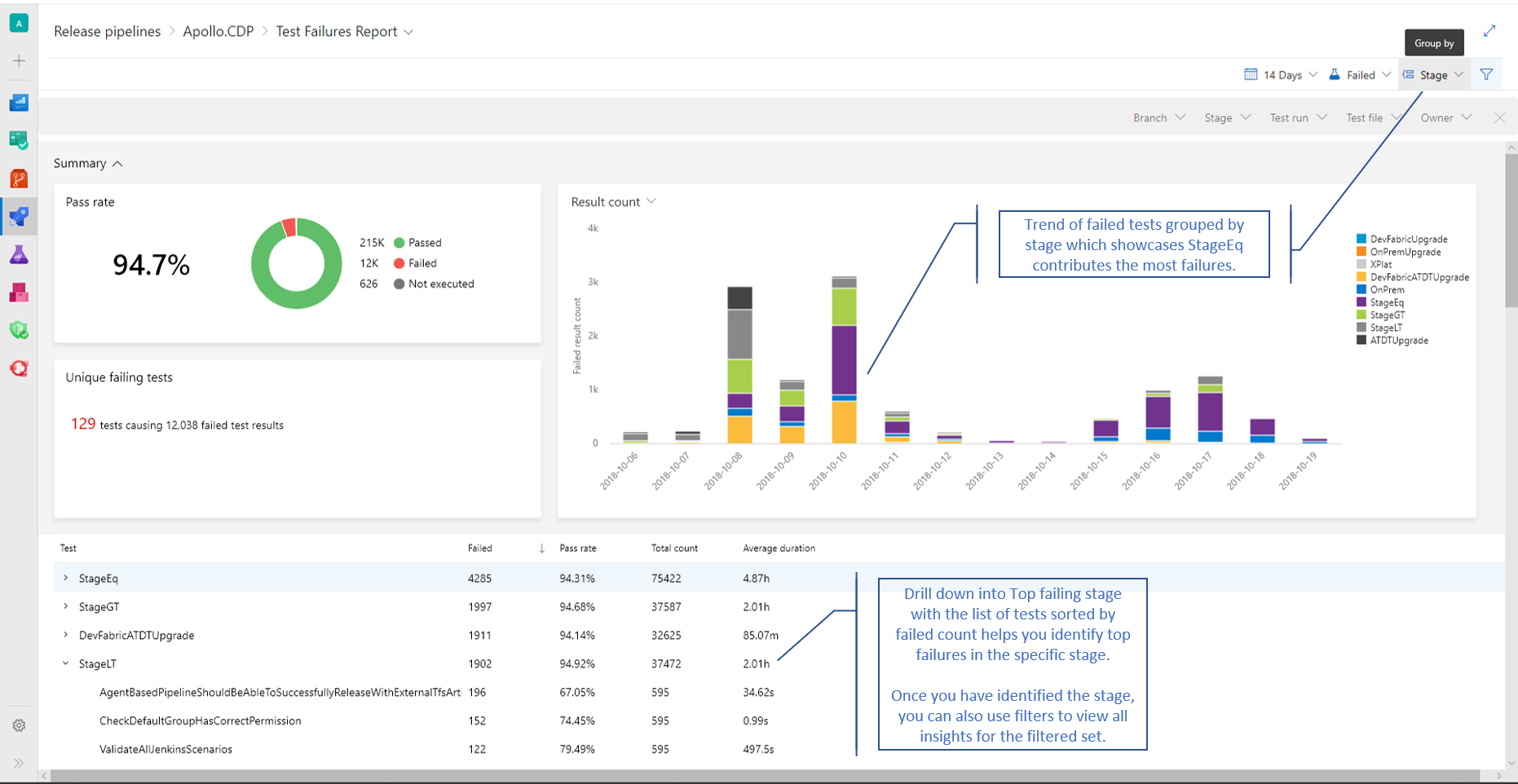Toggle the filter funnel icon
This screenshot has width=1518, height=784.
click(1486, 75)
